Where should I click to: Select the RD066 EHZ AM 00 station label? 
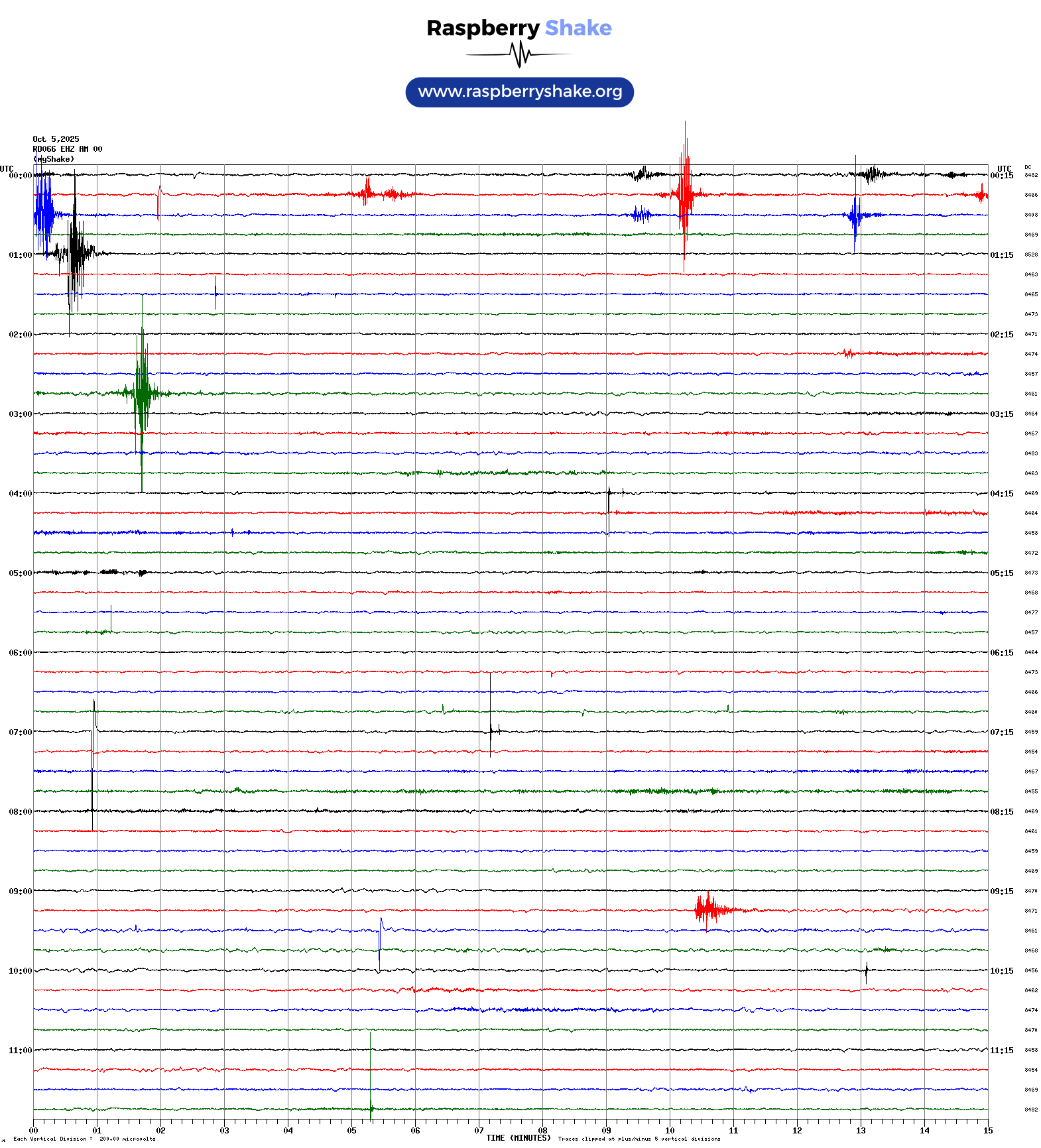point(67,149)
